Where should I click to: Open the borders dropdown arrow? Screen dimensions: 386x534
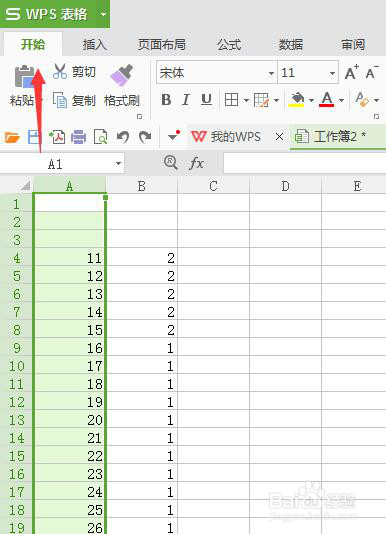246,100
